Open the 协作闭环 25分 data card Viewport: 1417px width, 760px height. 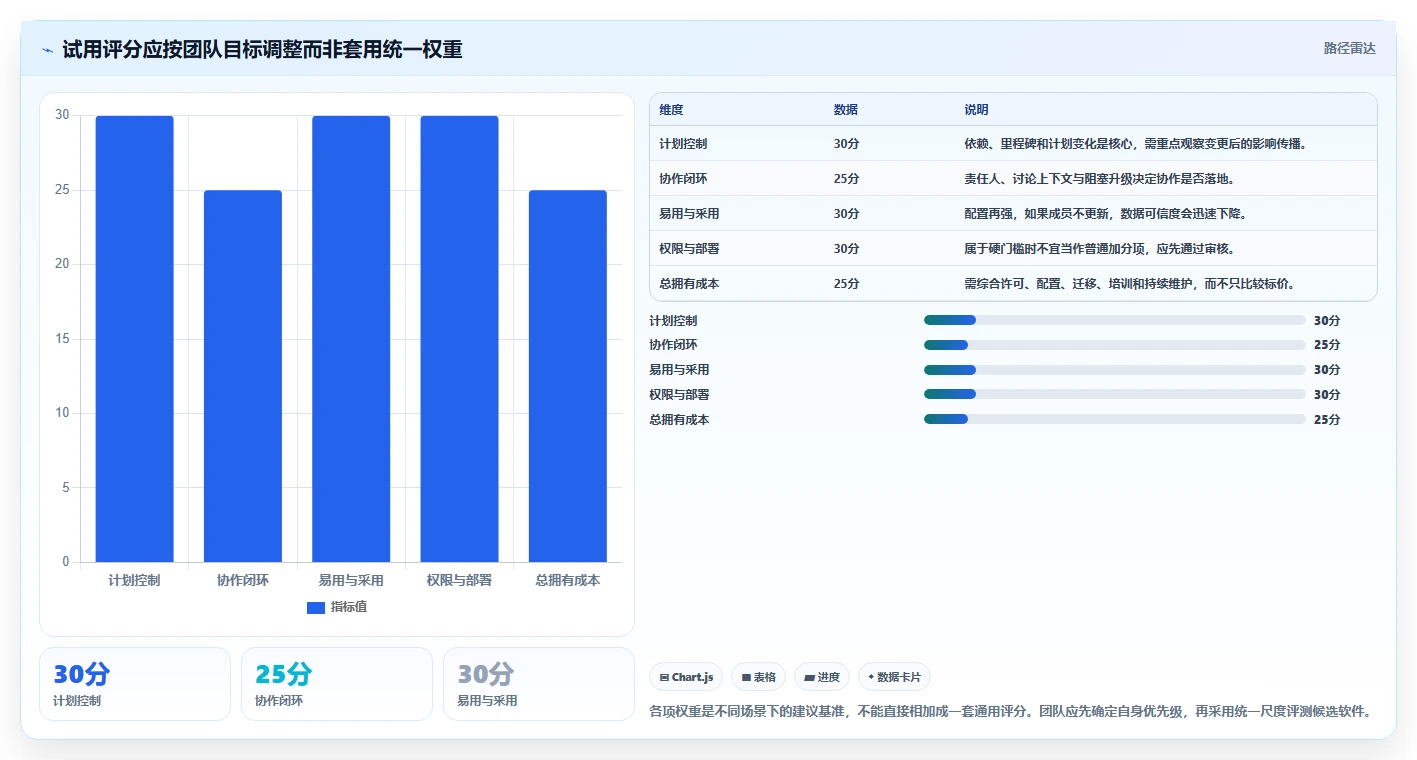[337, 684]
